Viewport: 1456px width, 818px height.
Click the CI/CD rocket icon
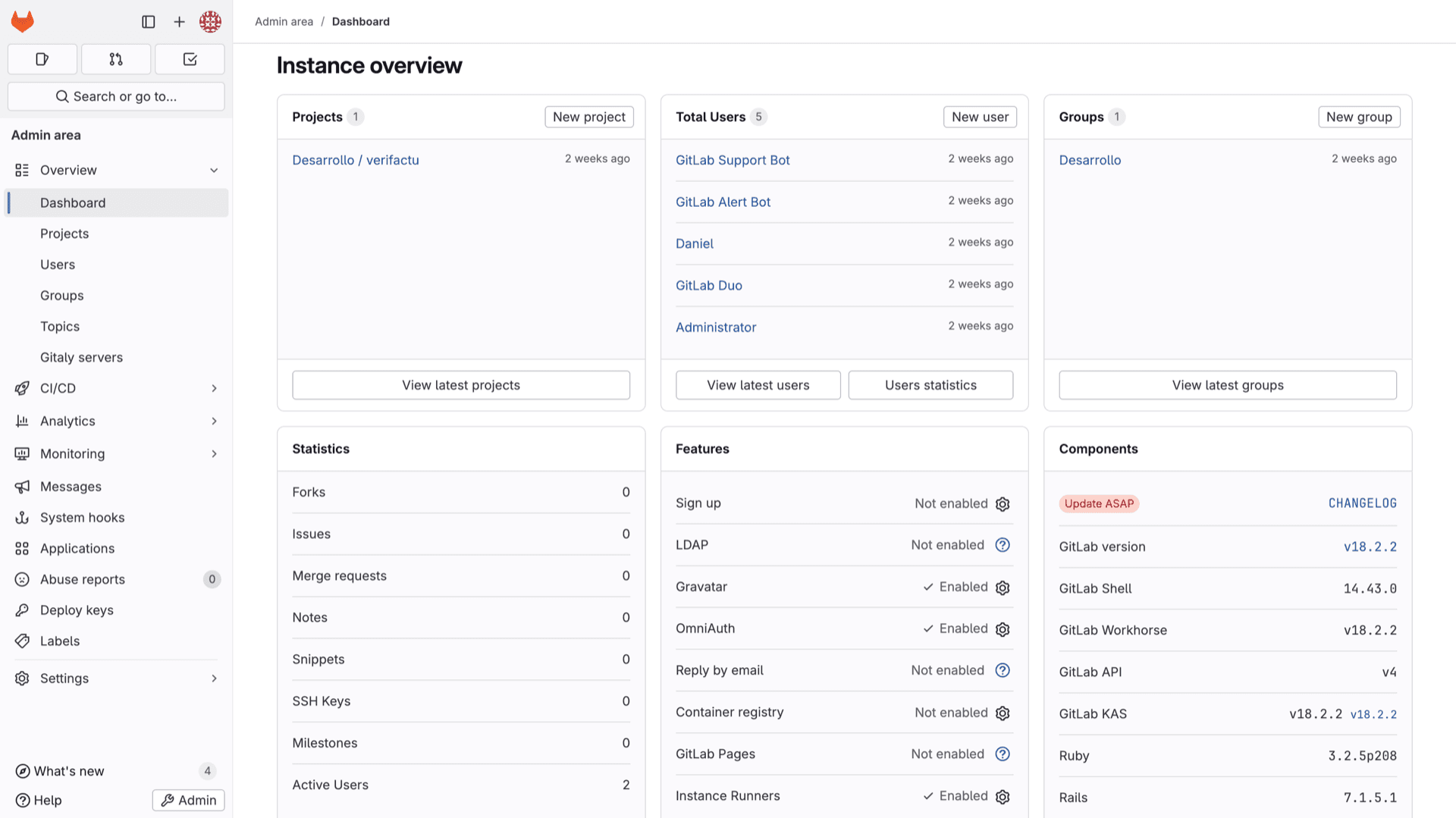tap(22, 388)
